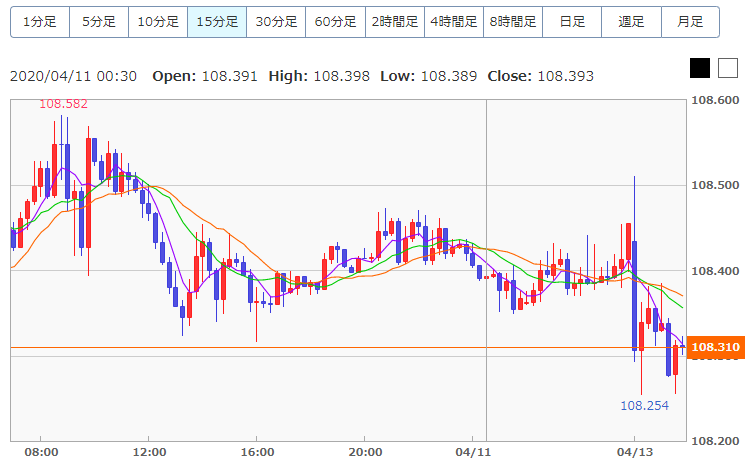This screenshot has height=466, width=751.
Task: Choose the white chart theme swatch
Action: pyautogui.click(x=727, y=68)
